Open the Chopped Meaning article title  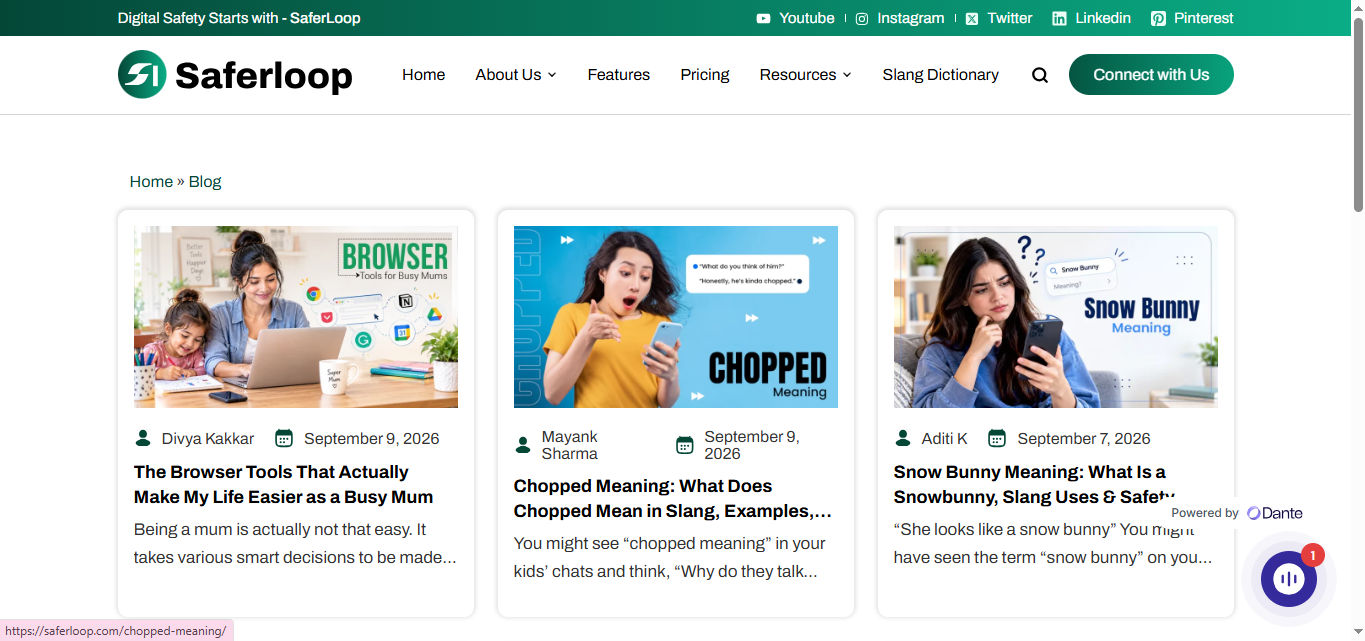click(x=673, y=498)
